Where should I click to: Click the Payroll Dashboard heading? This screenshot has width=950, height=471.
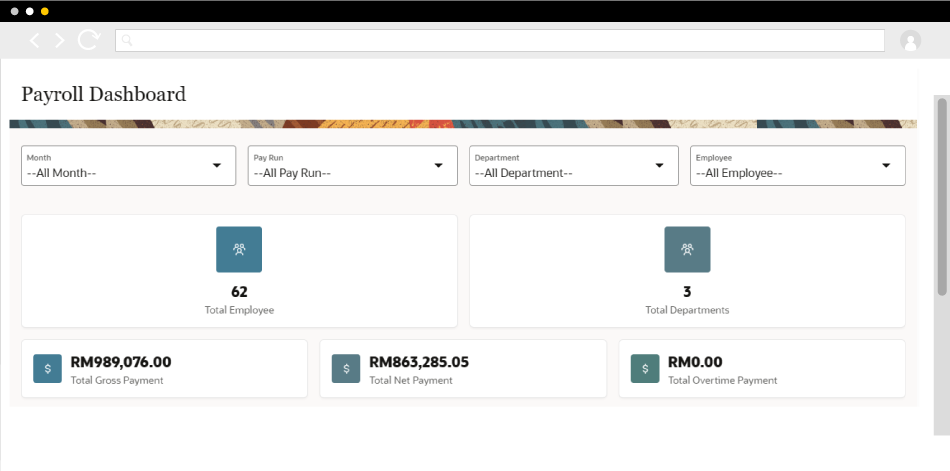point(104,95)
